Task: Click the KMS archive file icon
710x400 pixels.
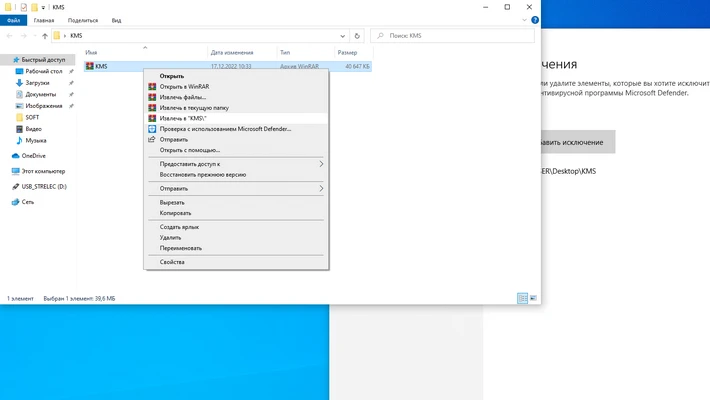Action: tap(90, 66)
